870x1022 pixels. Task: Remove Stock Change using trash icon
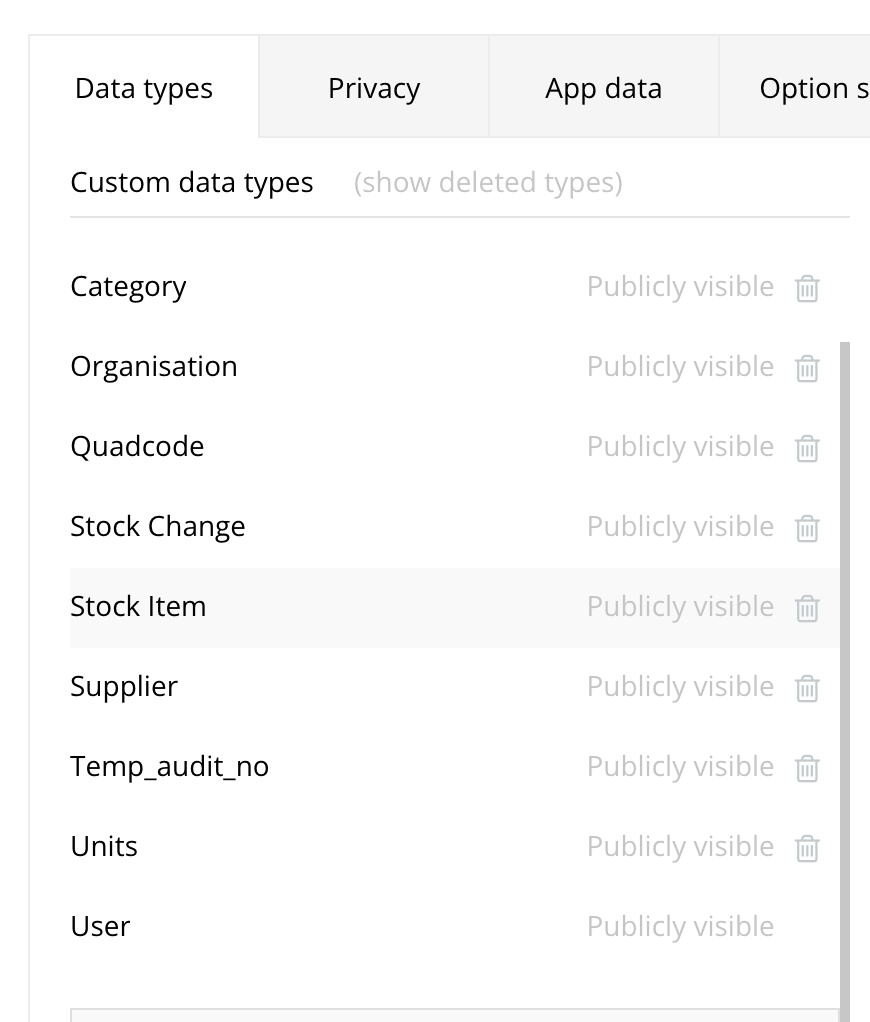[x=807, y=529]
